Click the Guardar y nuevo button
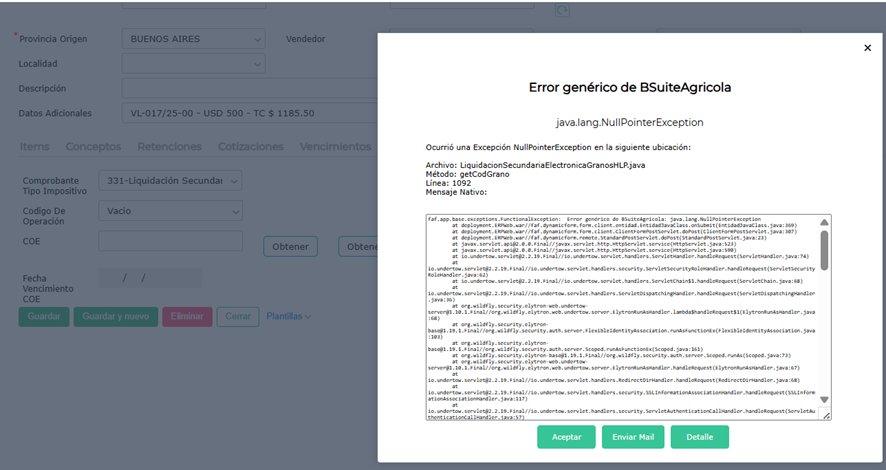 pos(116,316)
